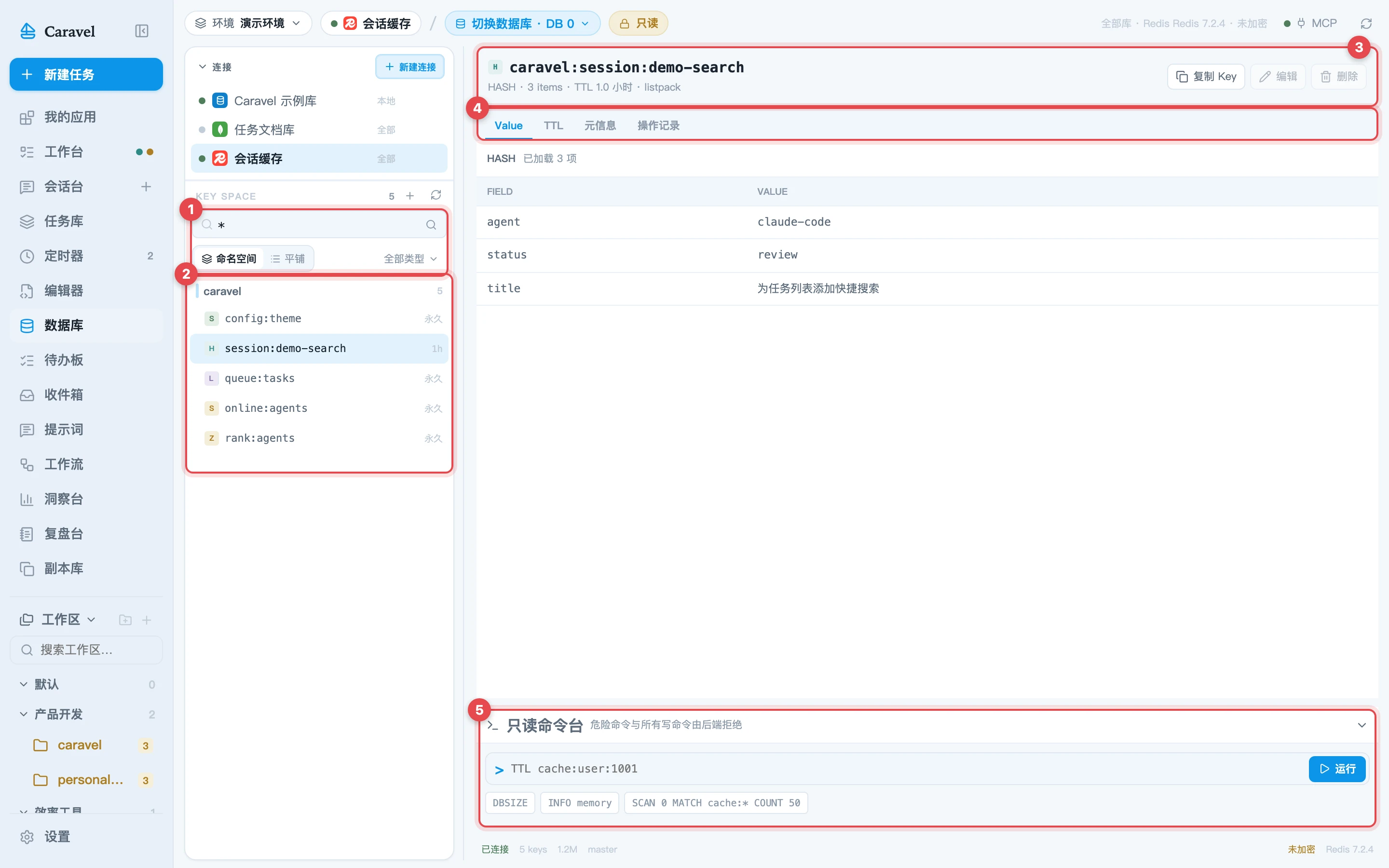The image size is (1389, 868).
Task: Open the 环境 演示环境 dropdown
Action: 248,24
